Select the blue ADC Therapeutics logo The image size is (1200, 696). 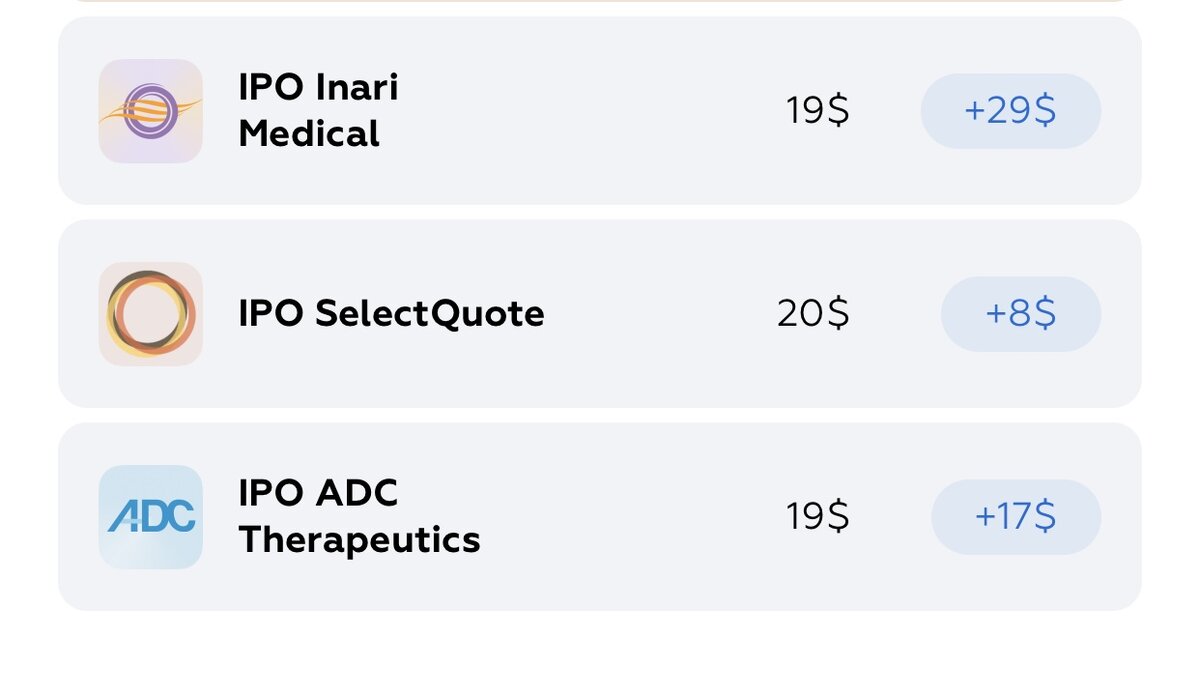[x=151, y=517]
